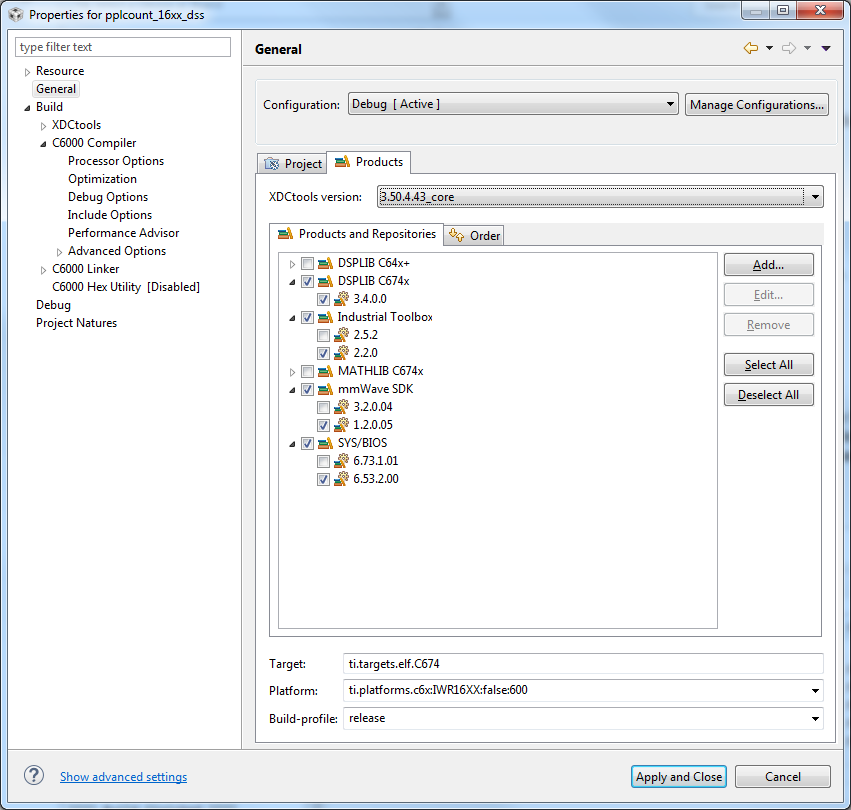The image size is (851, 810).
Task: Enable the DSPLIB C64x+ checkbox
Action: click(x=307, y=264)
